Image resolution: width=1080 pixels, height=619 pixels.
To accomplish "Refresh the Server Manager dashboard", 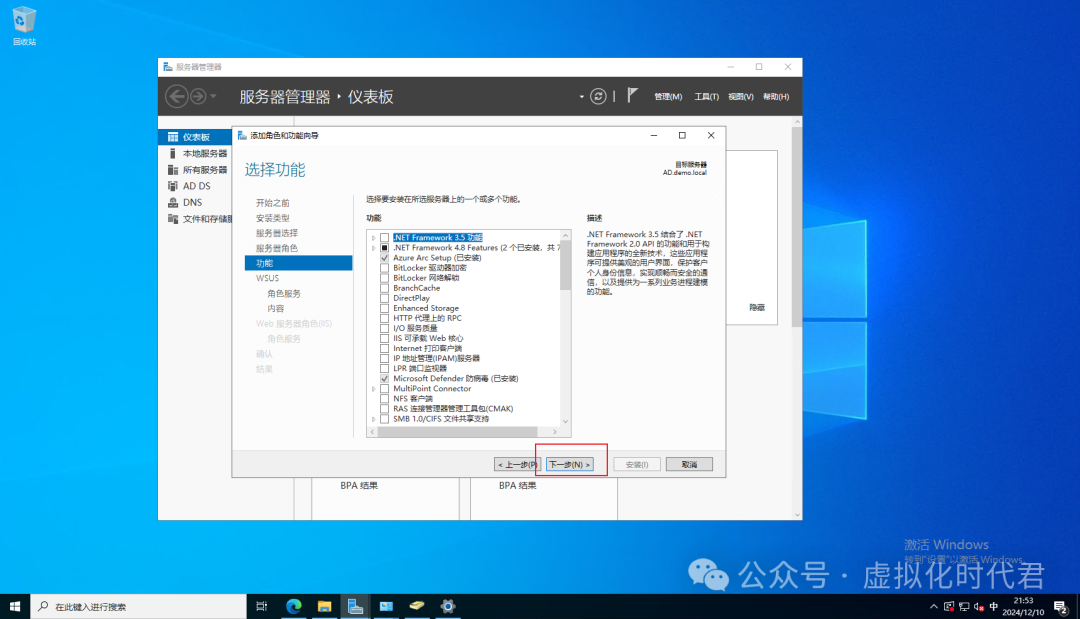I will coord(598,96).
